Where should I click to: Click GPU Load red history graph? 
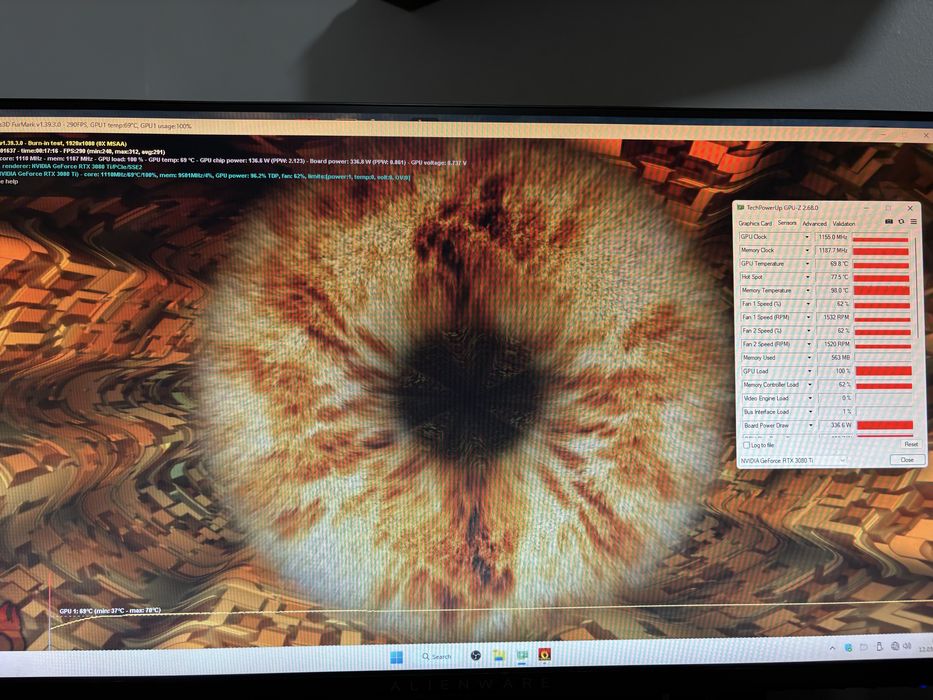(883, 371)
